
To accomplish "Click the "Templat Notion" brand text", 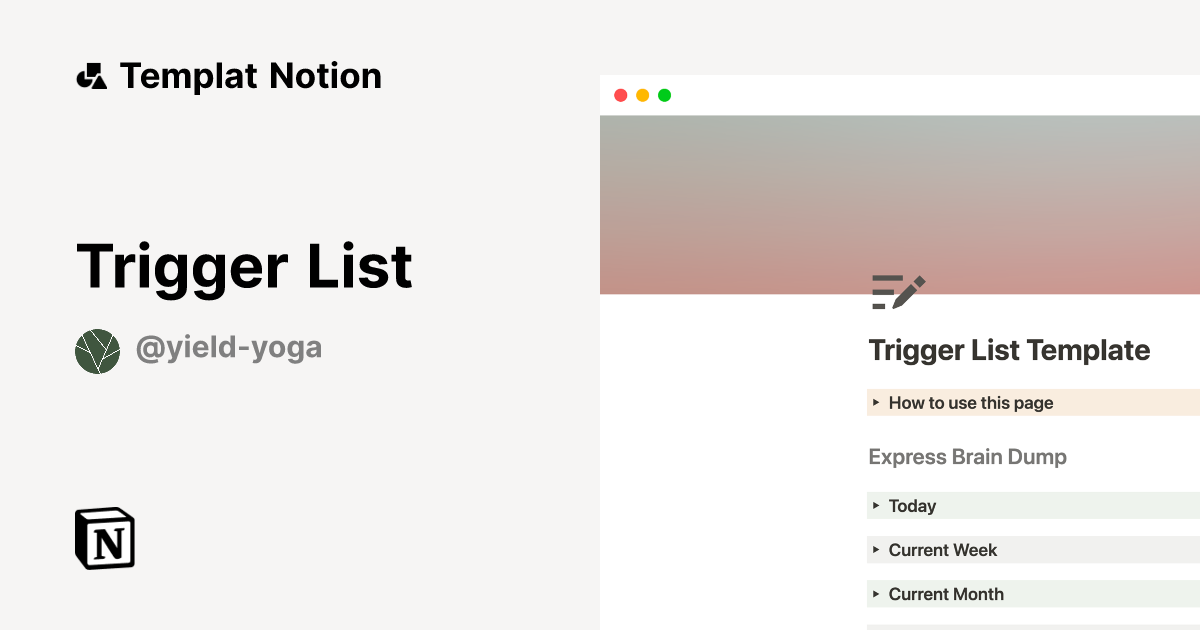I will pos(250,76).
